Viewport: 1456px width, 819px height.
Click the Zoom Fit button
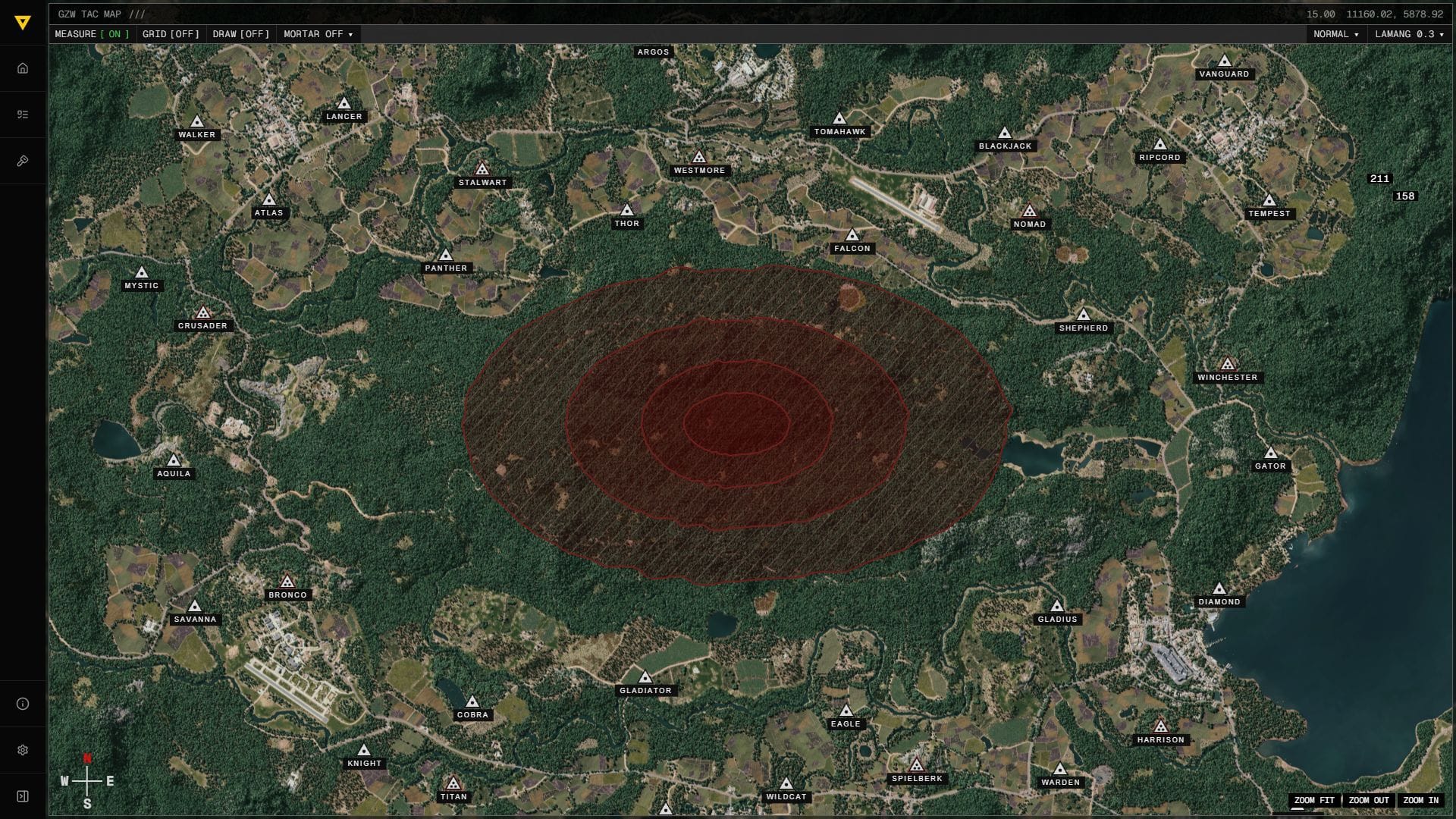point(1313,800)
